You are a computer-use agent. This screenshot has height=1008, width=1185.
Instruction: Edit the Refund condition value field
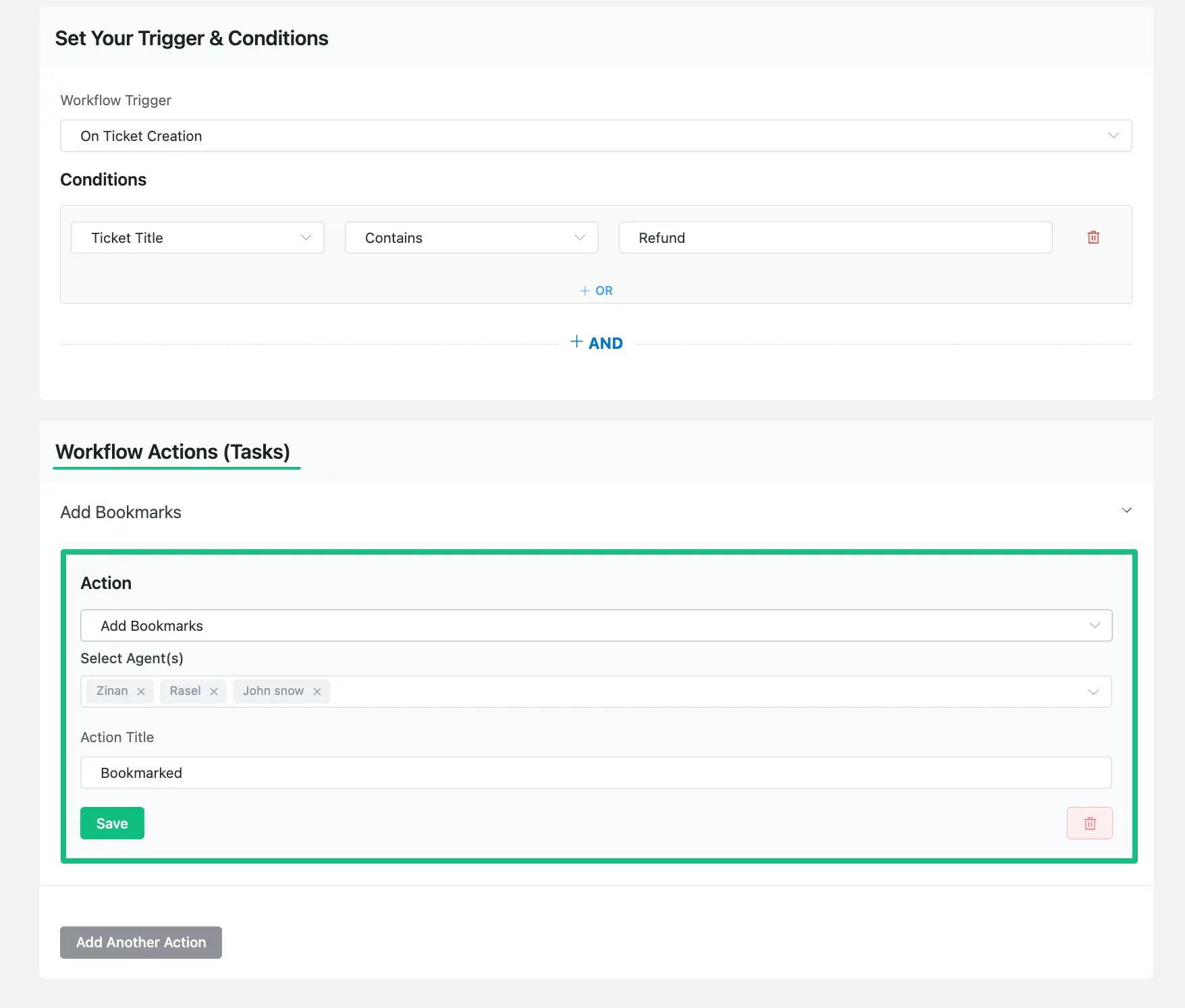835,237
